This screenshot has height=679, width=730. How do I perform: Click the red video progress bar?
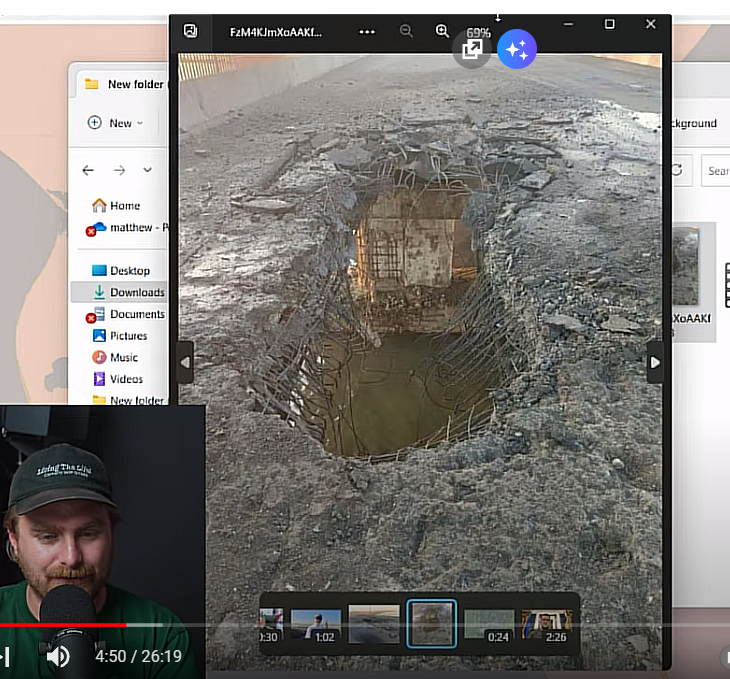pyautogui.click(x=62, y=625)
